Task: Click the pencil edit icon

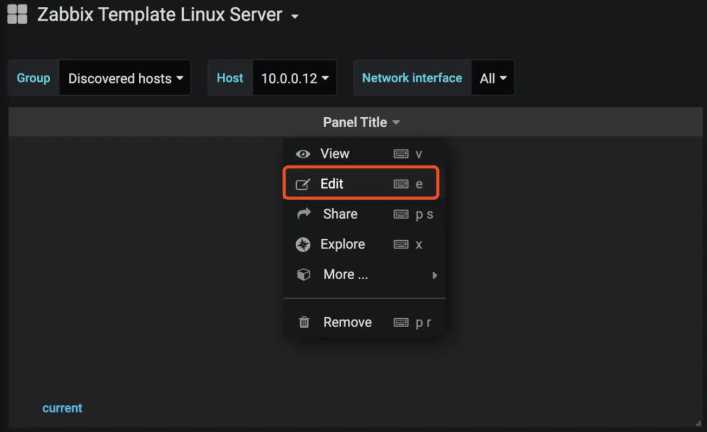Action: click(x=303, y=184)
